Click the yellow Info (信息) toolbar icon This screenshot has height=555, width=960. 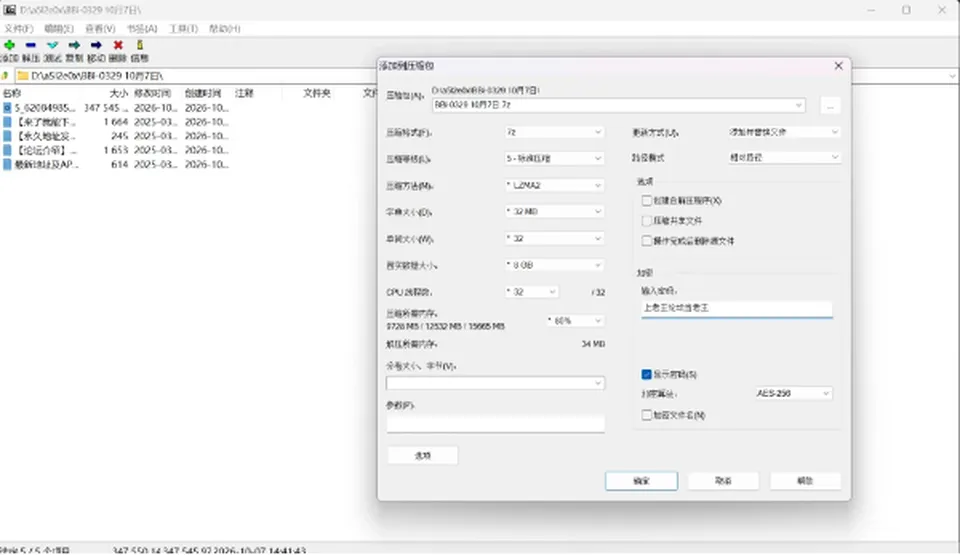(x=140, y=45)
